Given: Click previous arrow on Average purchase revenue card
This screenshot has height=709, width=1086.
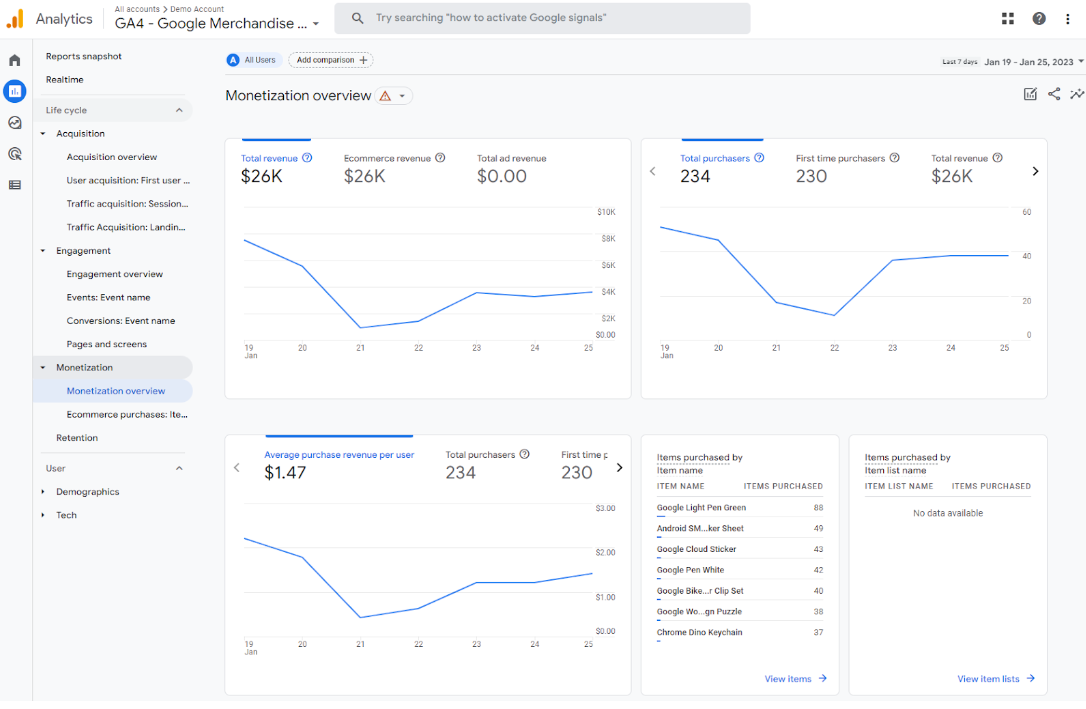Looking at the screenshot, I should tap(237, 467).
